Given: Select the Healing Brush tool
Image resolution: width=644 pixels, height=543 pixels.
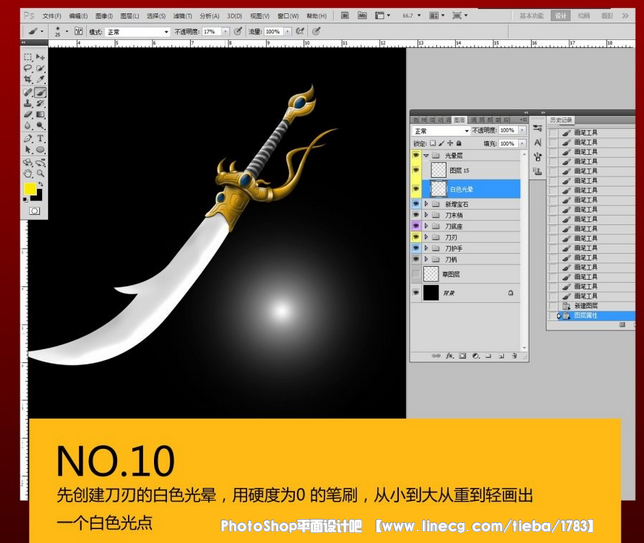Looking at the screenshot, I should (x=28, y=92).
